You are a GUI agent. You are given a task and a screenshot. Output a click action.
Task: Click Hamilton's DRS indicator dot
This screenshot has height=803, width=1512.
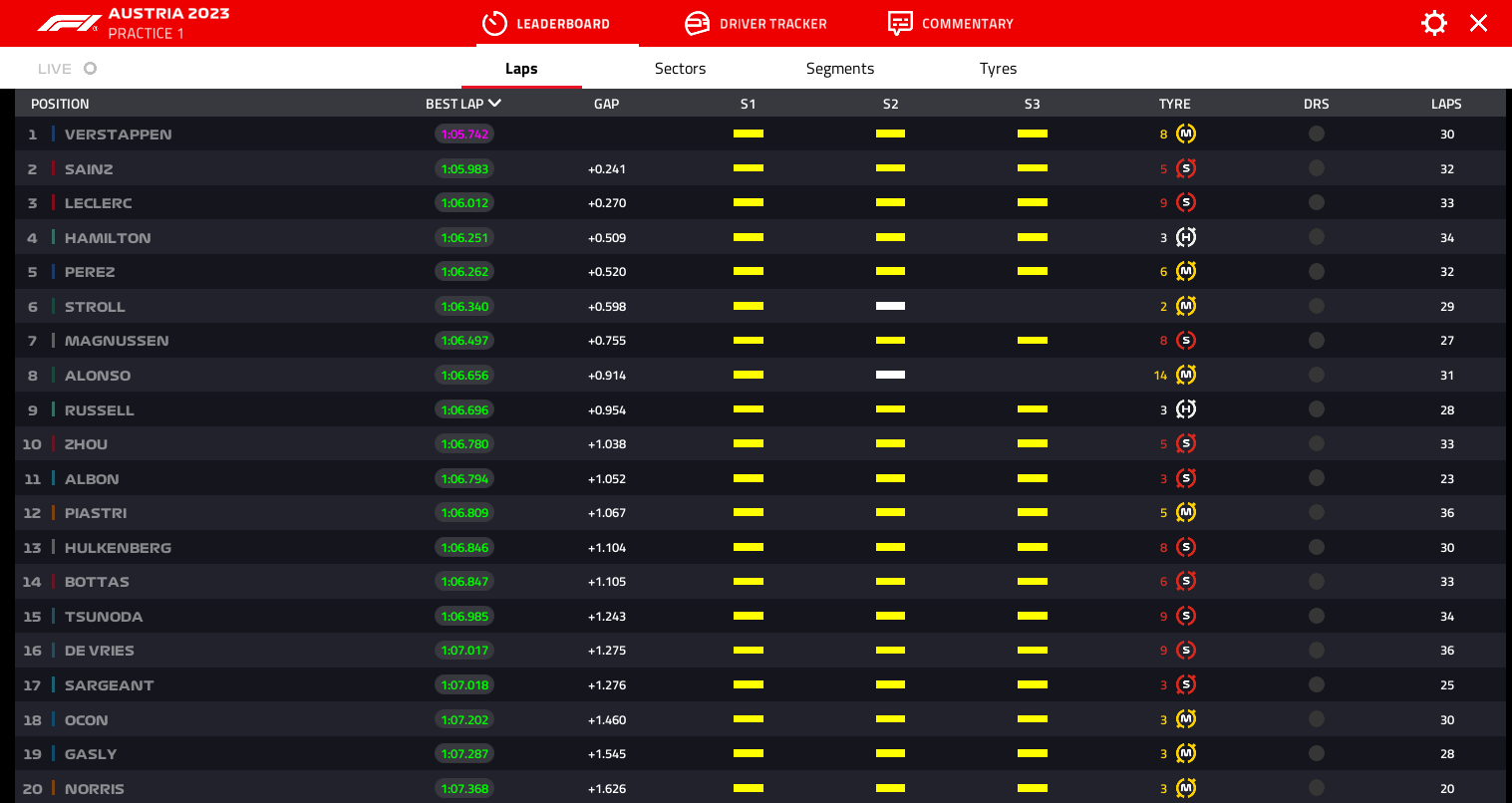click(1317, 237)
